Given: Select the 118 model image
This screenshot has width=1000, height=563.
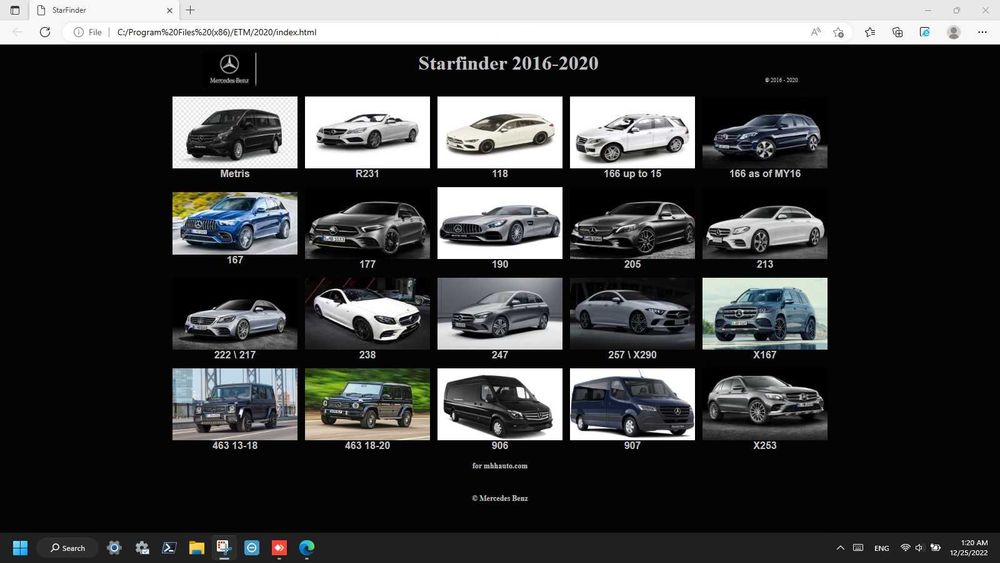Looking at the screenshot, I should pos(500,132).
